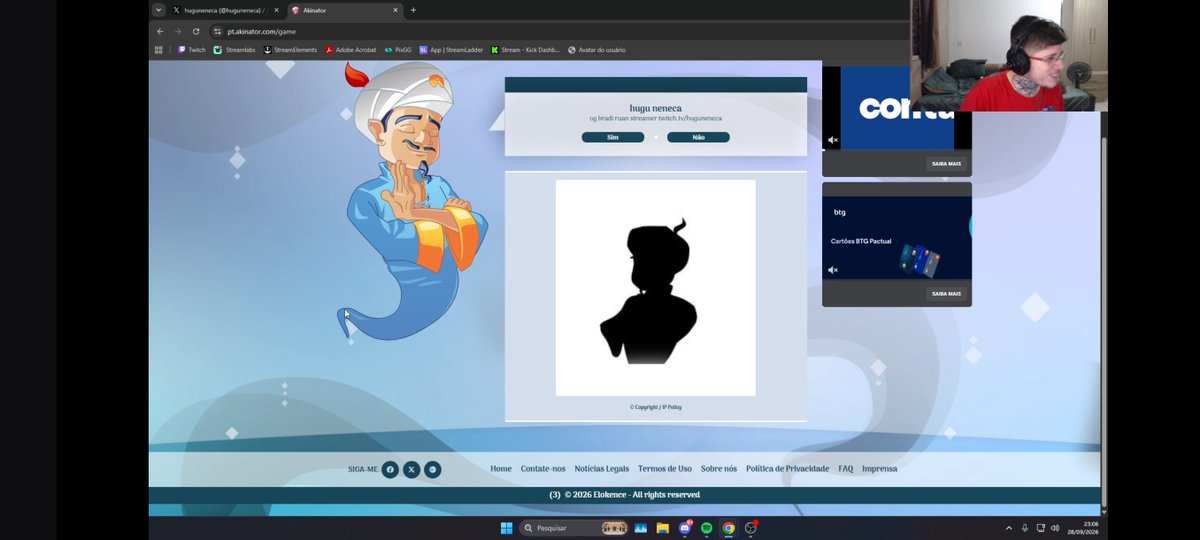
Task: Close the huguneneca X tab
Action: tap(276, 10)
